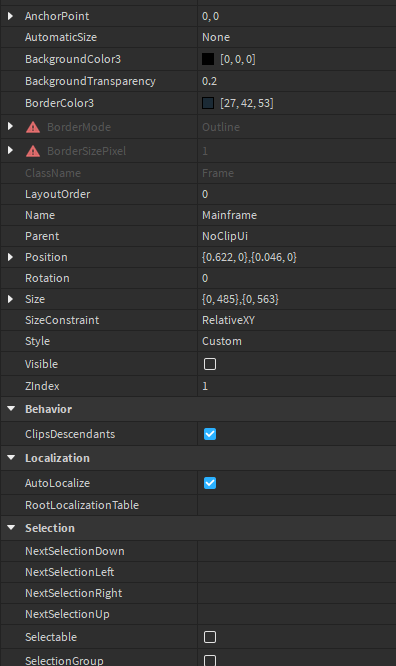Collapse the Selection section
The width and height of the screenshot is (396, 666).
click(x=11, y=528)
